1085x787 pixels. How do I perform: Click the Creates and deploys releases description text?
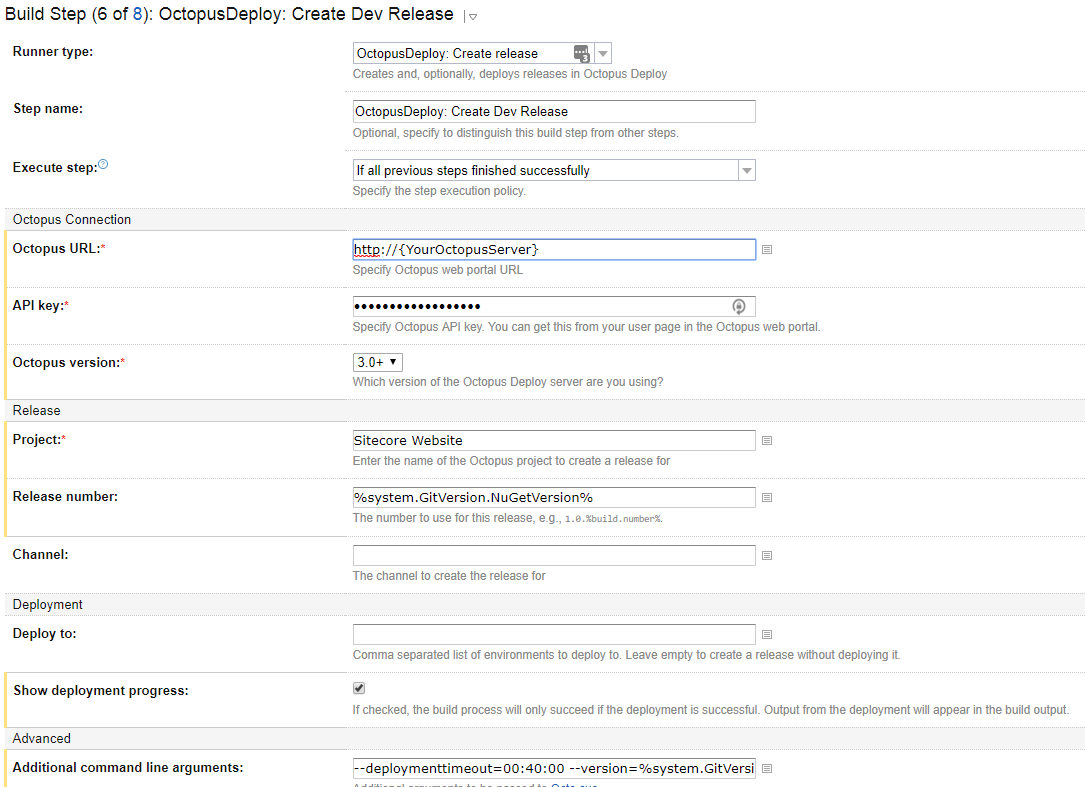[510, 74]
